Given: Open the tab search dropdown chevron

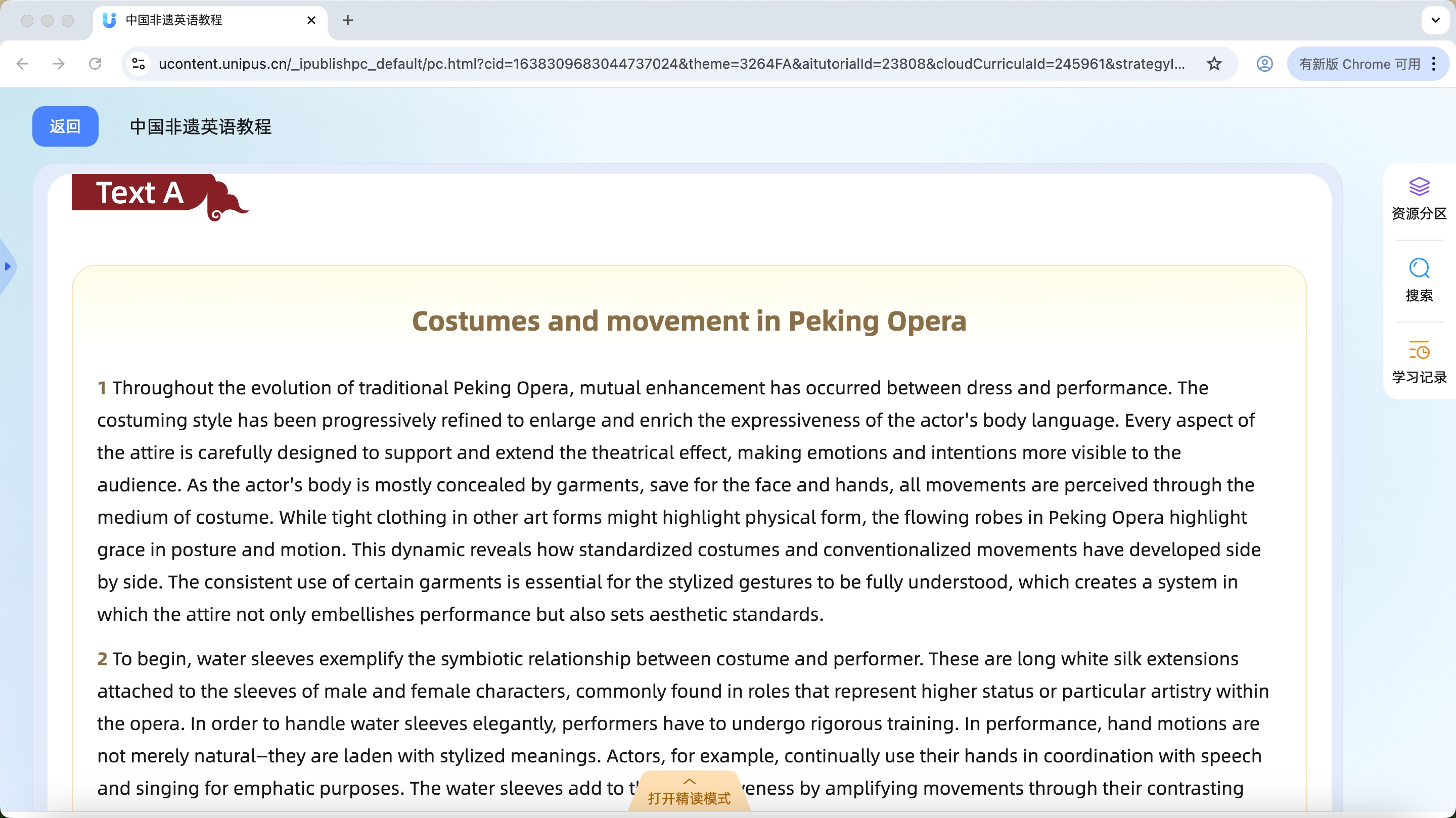Looking at the screenshot, I should (1435, 20).
